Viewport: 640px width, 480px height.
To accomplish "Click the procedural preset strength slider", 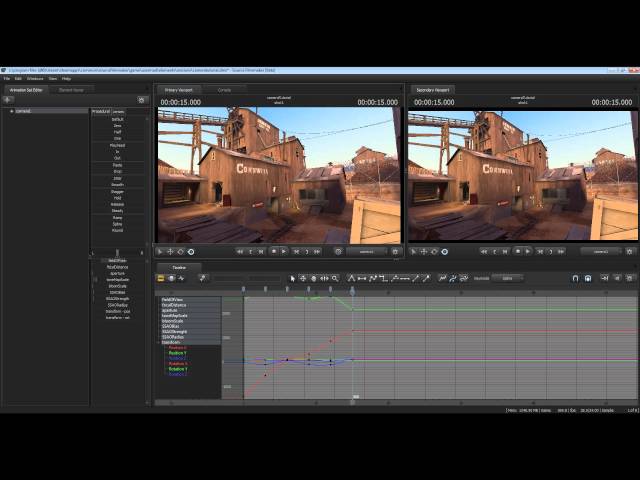I will (x=118, y=253).
